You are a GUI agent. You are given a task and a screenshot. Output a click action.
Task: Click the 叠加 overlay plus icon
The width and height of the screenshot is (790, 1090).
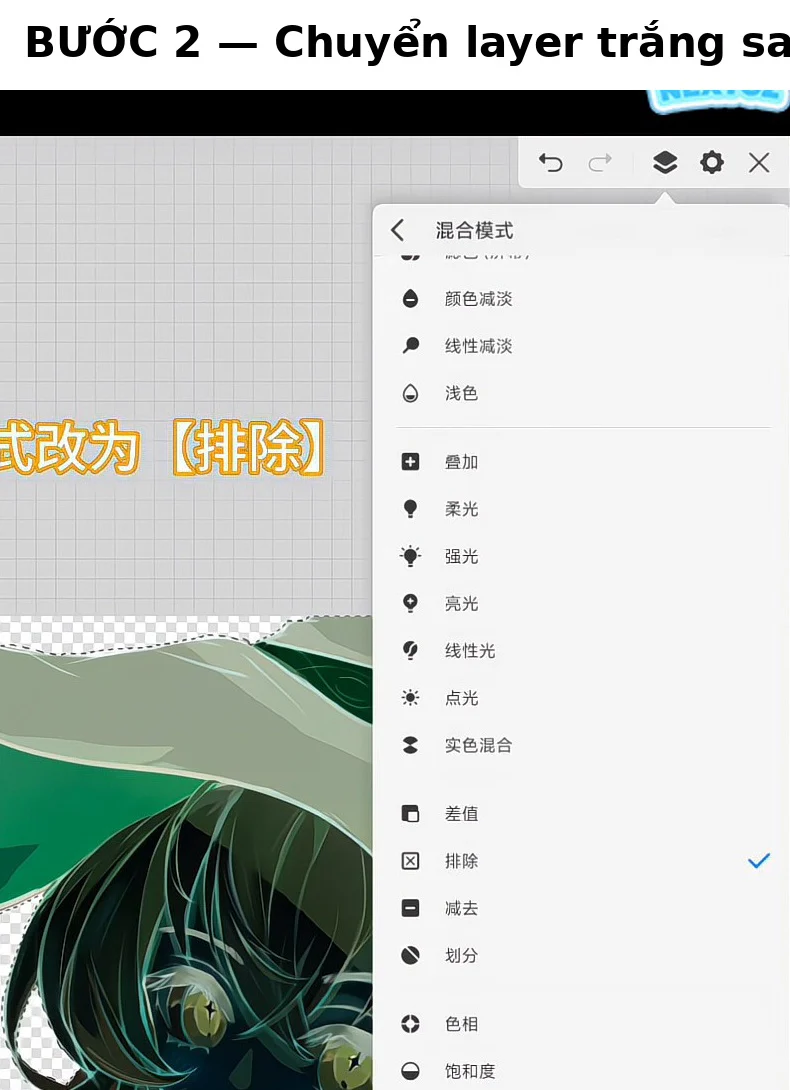pos(410,462)
